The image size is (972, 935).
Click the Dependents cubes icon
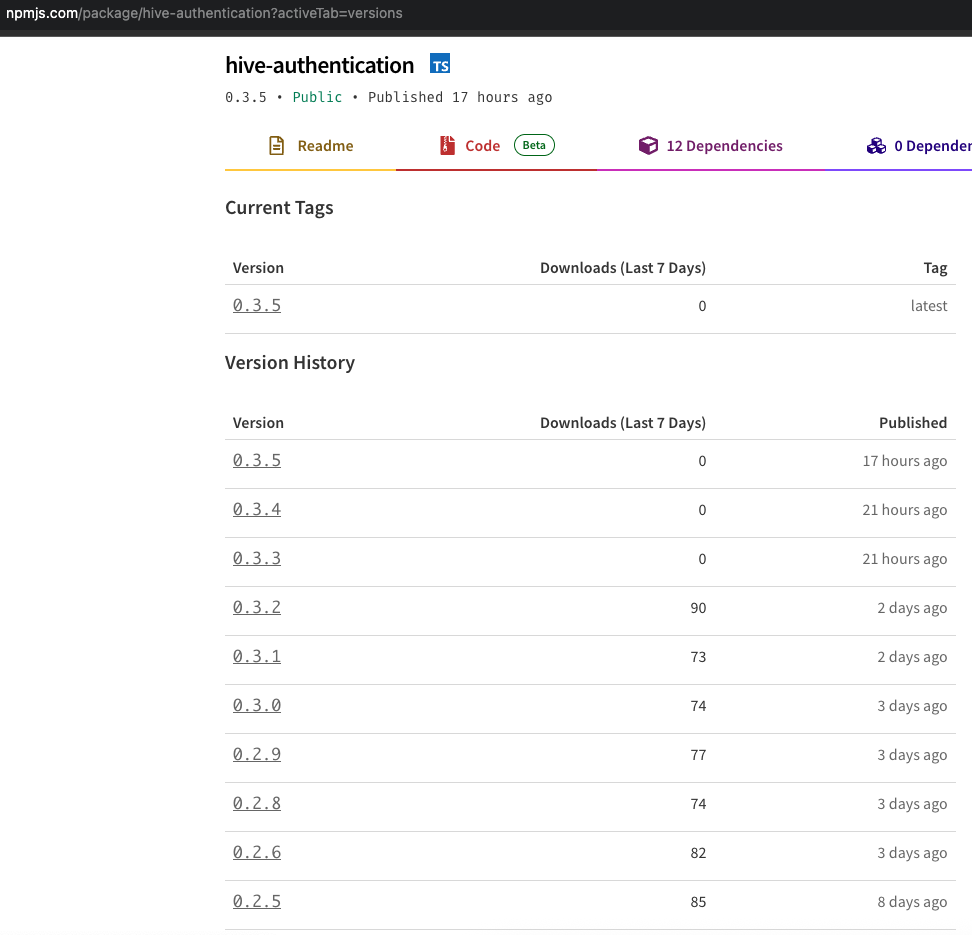tap(877, 146)
